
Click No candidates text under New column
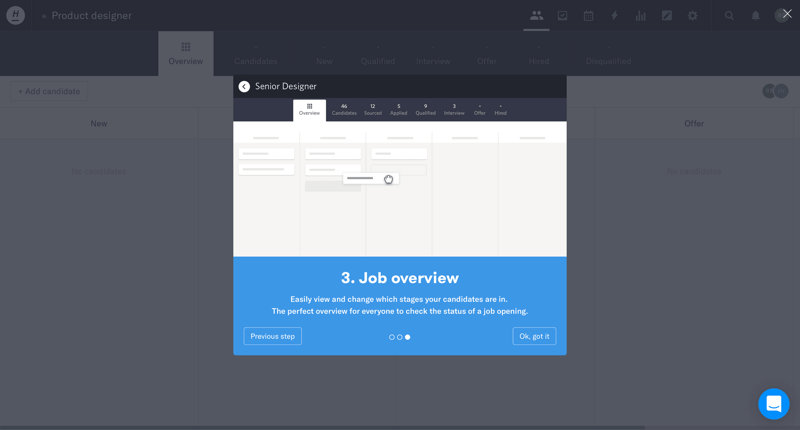point(99,171)
